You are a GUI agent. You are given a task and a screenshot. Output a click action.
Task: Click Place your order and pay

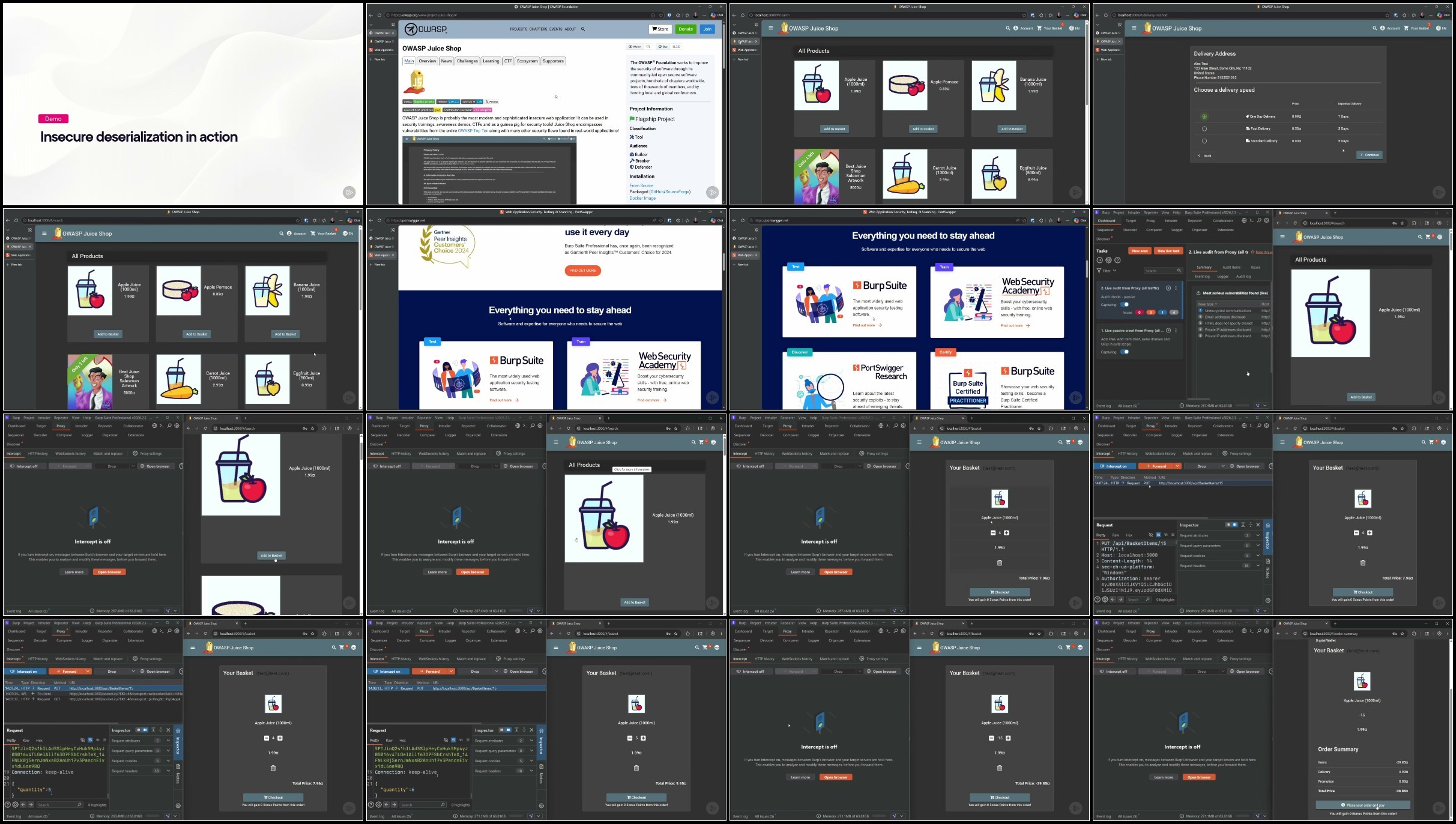[1362, 805]
